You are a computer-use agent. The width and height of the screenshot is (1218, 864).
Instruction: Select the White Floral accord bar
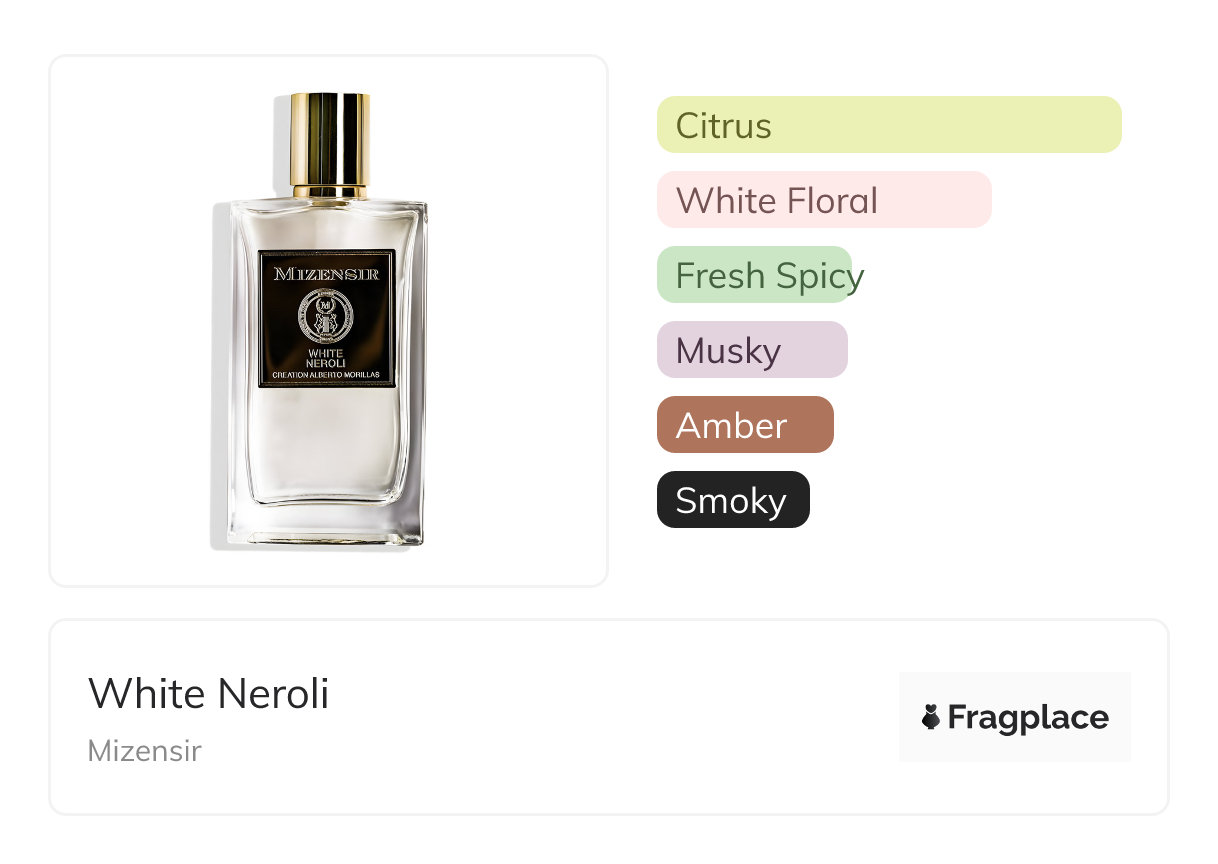click(824, 200)
